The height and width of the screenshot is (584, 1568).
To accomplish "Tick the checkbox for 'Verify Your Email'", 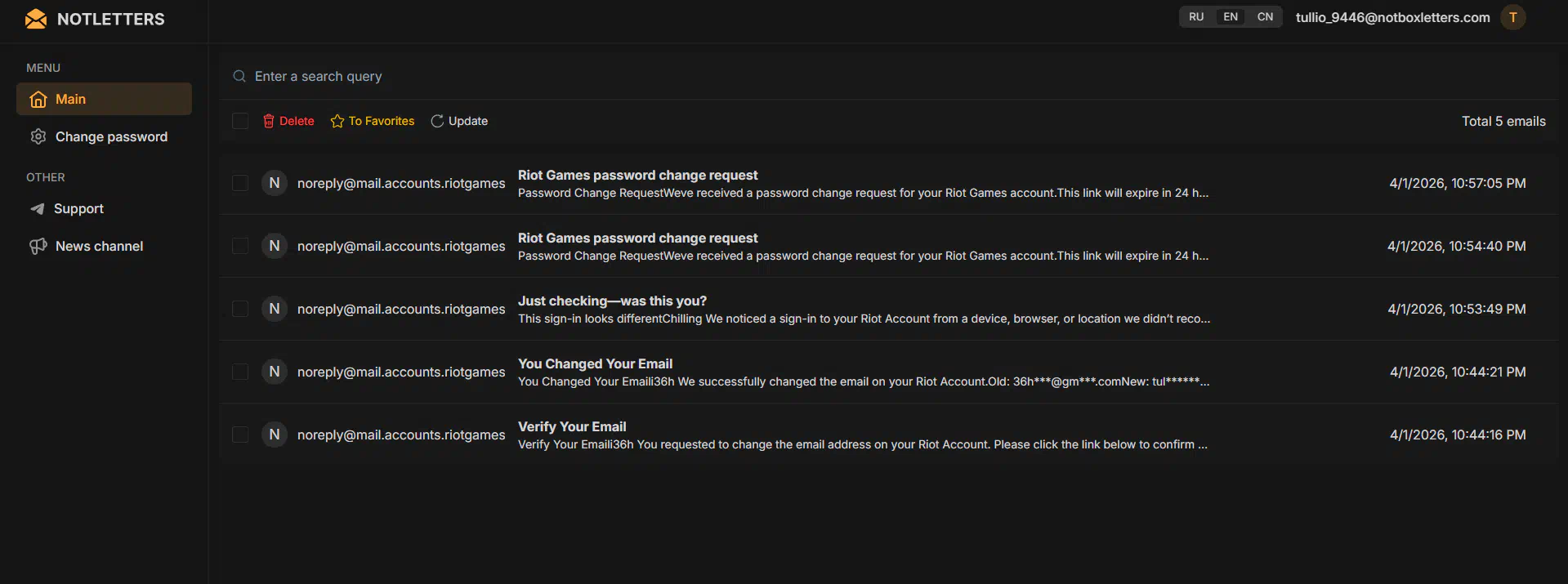I will (240, 435).
